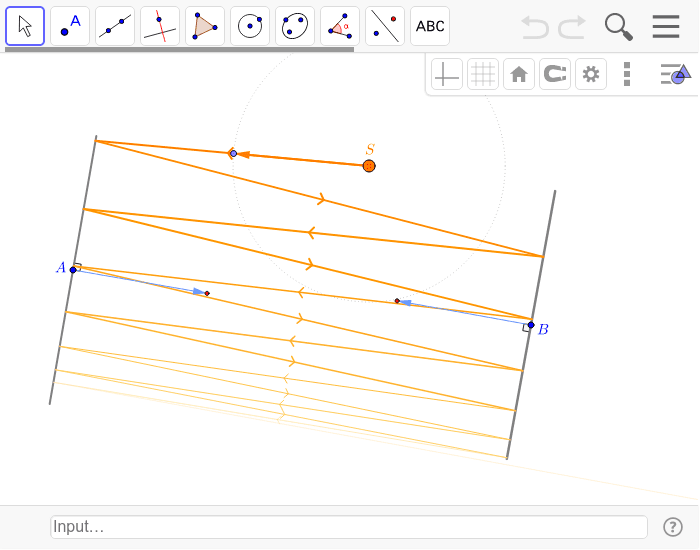Click the Redo arrow
This screenshot has height=550, width=700.
[572, 27]
